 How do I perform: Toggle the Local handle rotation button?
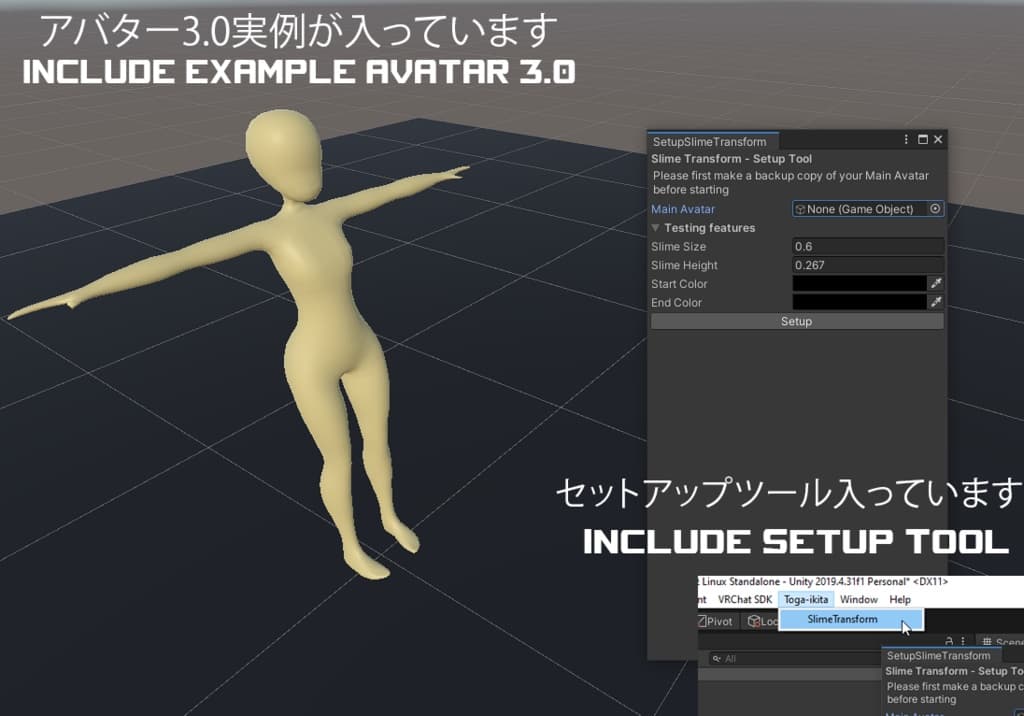762,621
